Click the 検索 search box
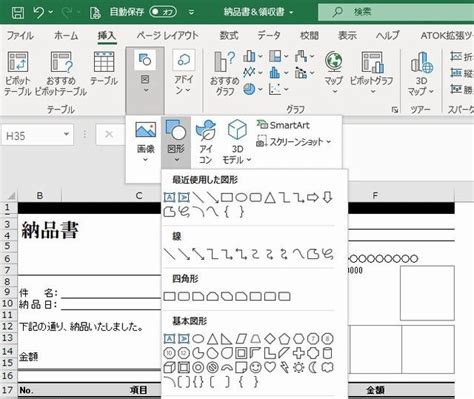 (x=396, y=12)
